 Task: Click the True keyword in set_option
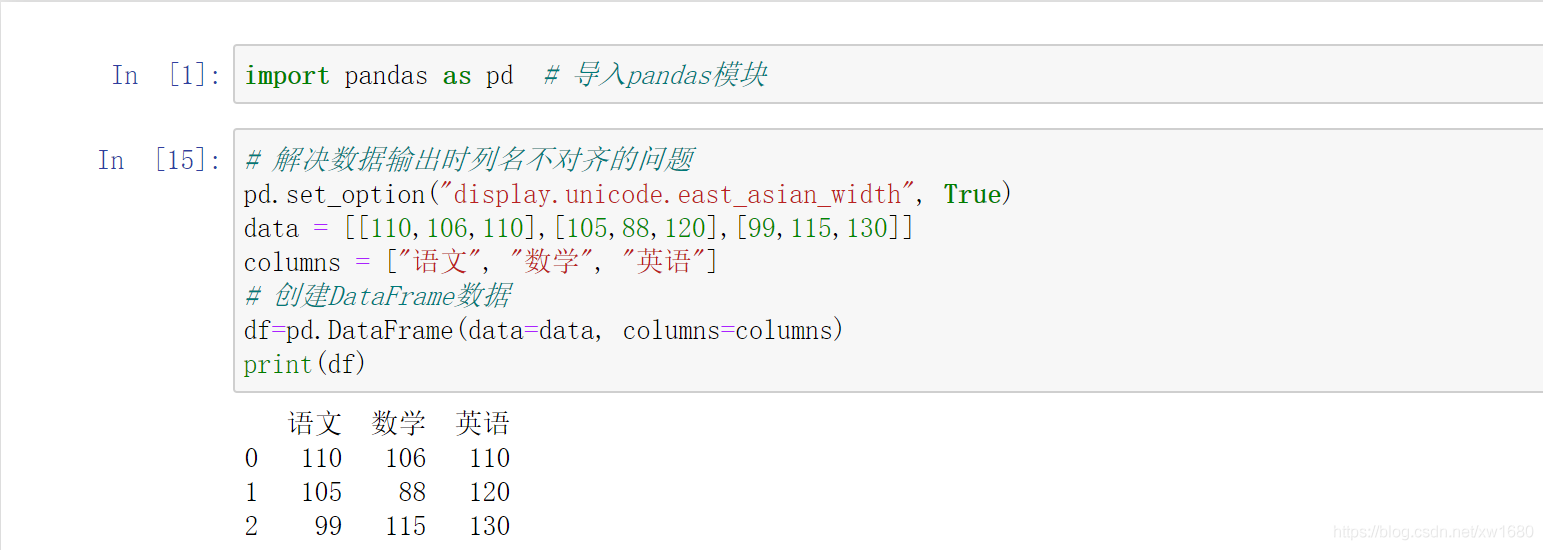[972, 194]
